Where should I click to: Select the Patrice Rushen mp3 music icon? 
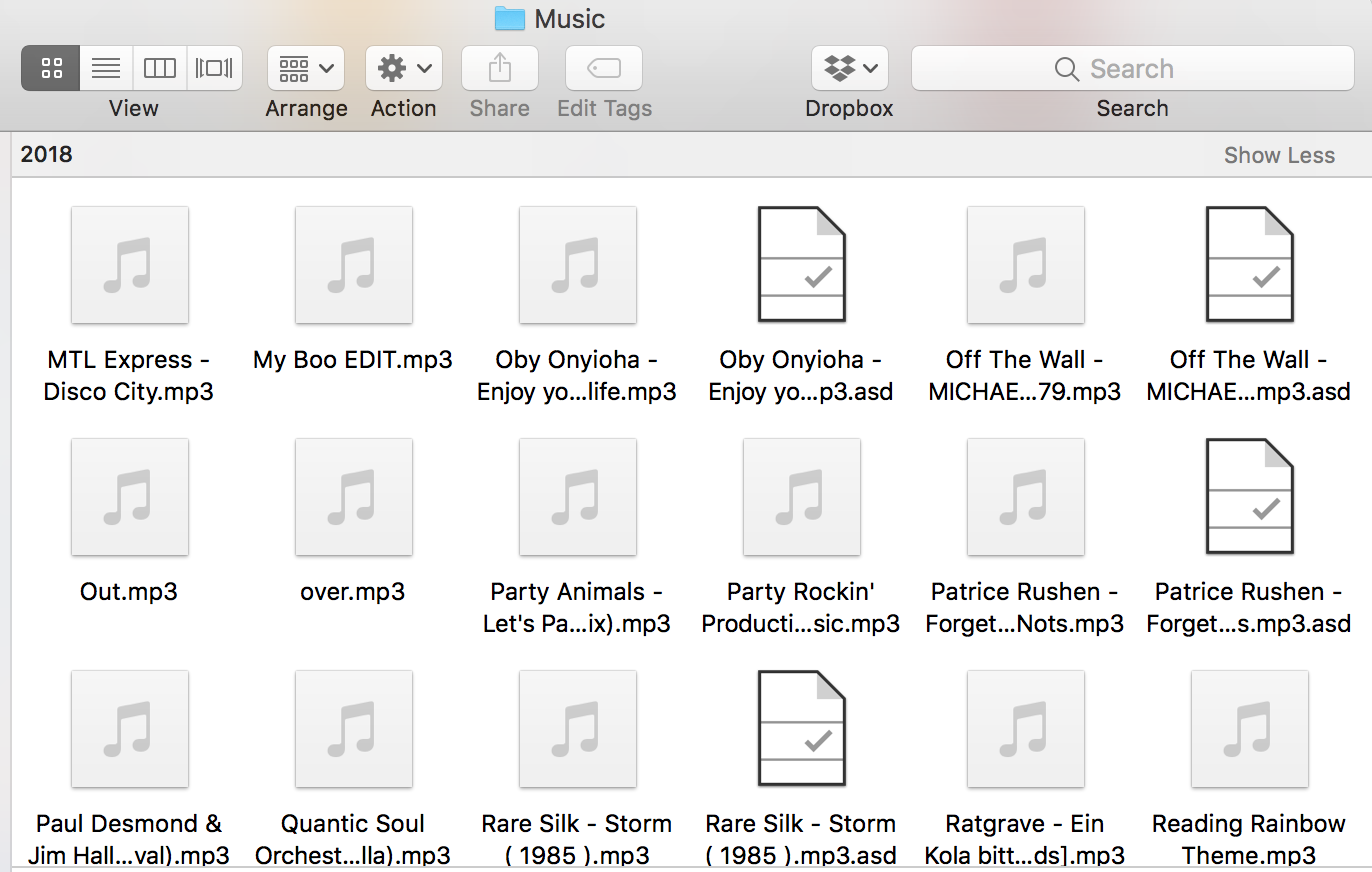[1026, 497]
